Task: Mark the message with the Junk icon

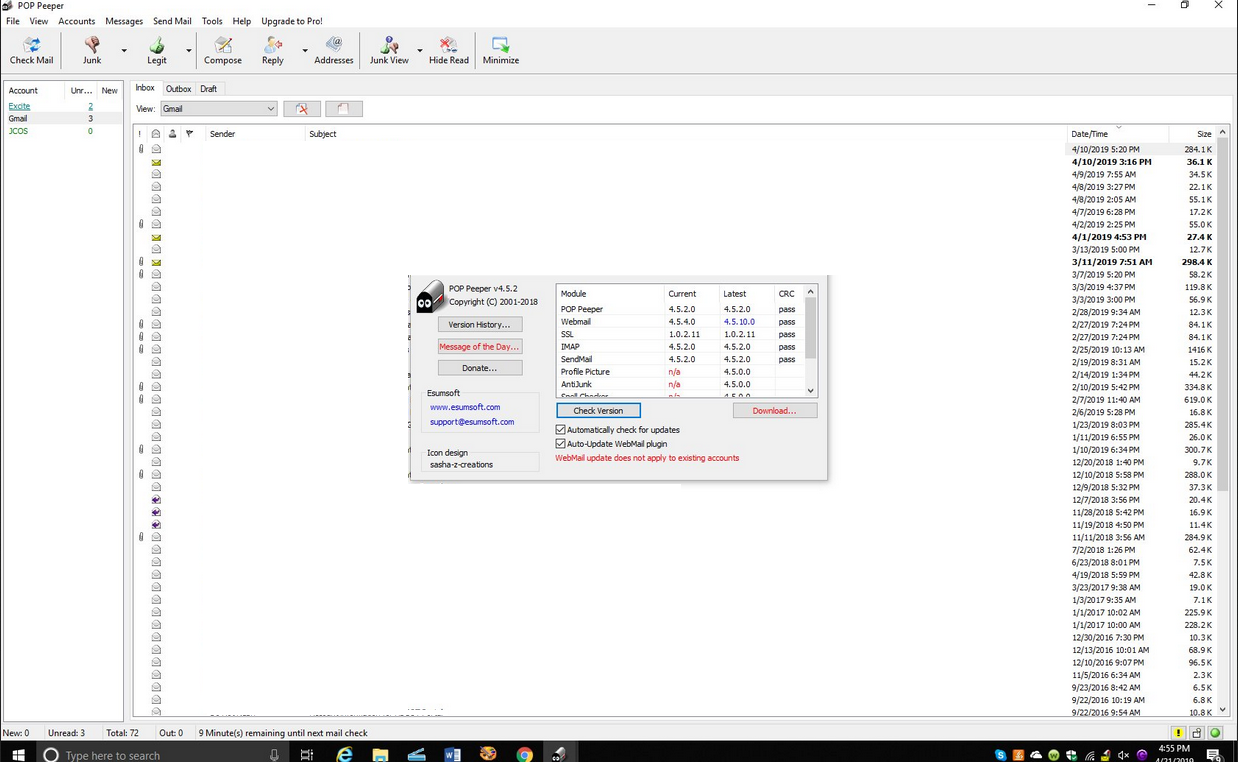Action: pos(92,50)
